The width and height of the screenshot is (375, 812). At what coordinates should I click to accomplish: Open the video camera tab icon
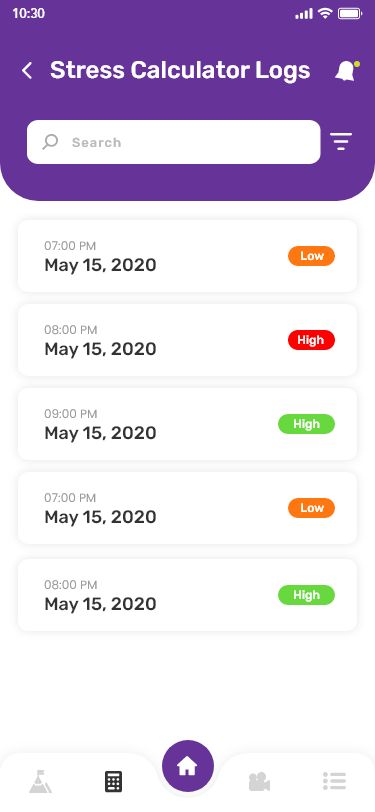coord(259,781)
